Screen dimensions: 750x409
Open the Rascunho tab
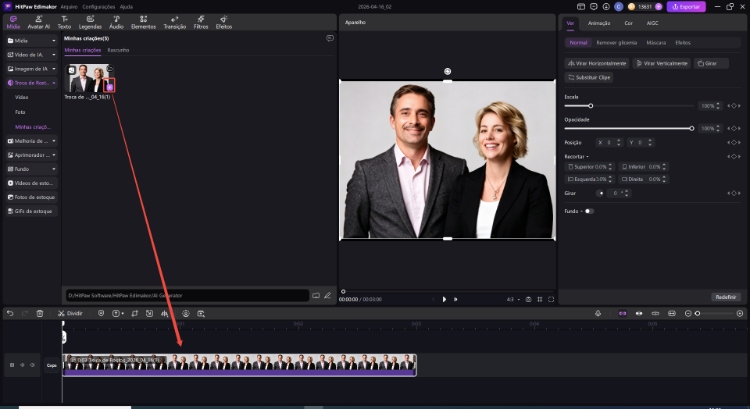[118, 49]
